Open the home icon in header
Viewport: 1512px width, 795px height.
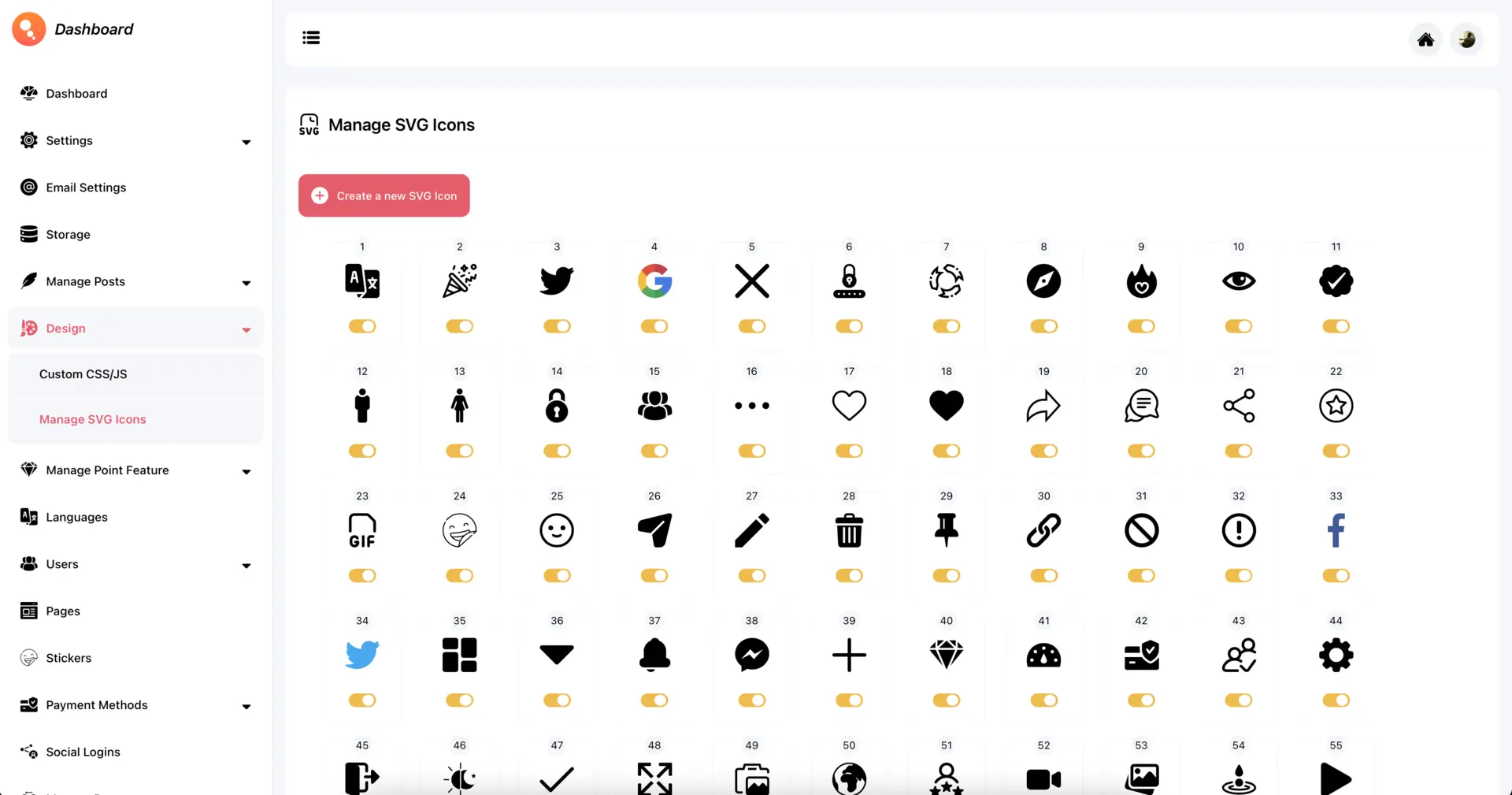click(1425, 39)
